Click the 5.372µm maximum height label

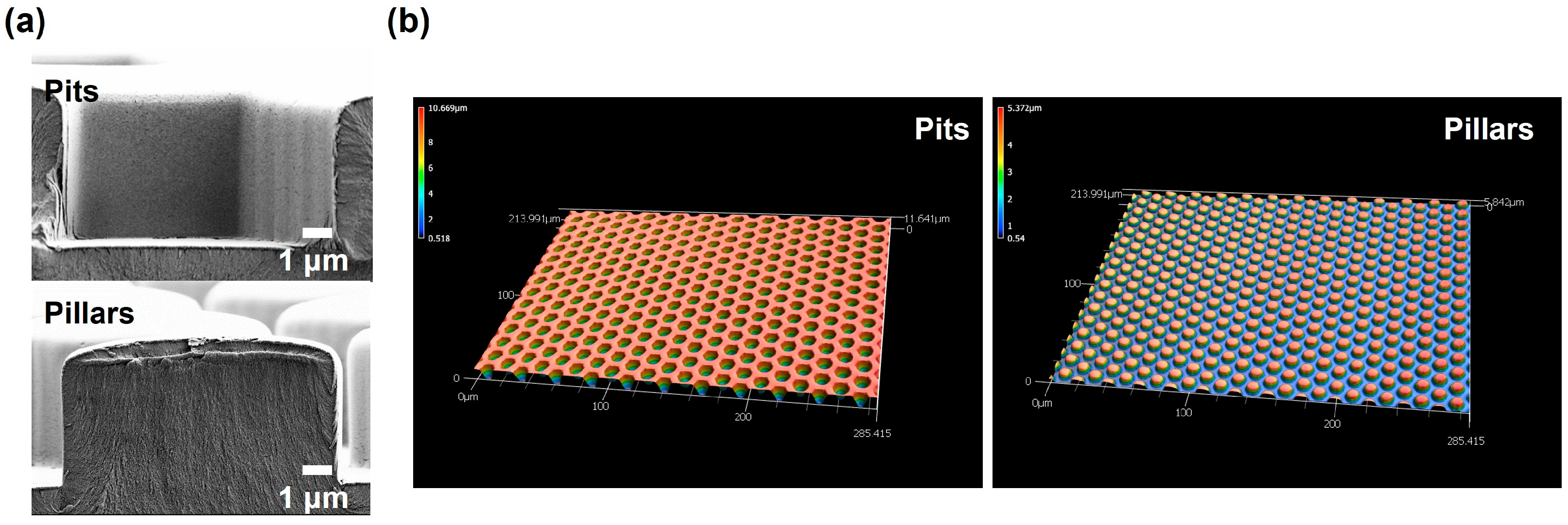(1025, 108)
